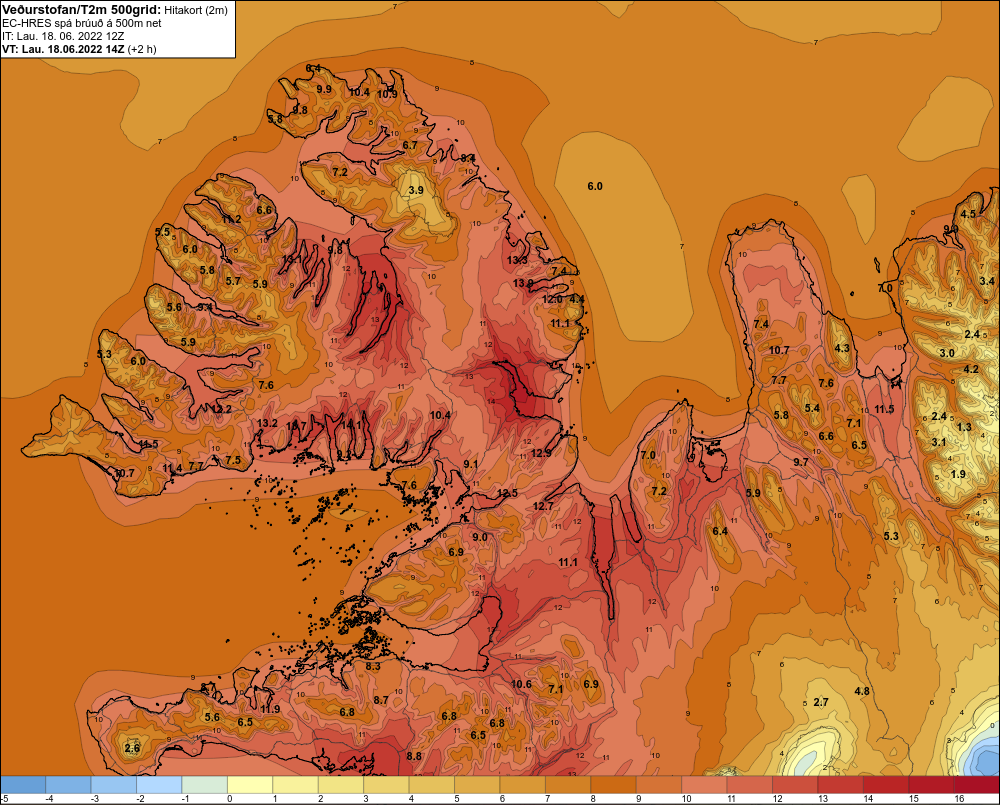
Task: Click the legend swatch between -5 and -4
Action: tap(24, 785)
